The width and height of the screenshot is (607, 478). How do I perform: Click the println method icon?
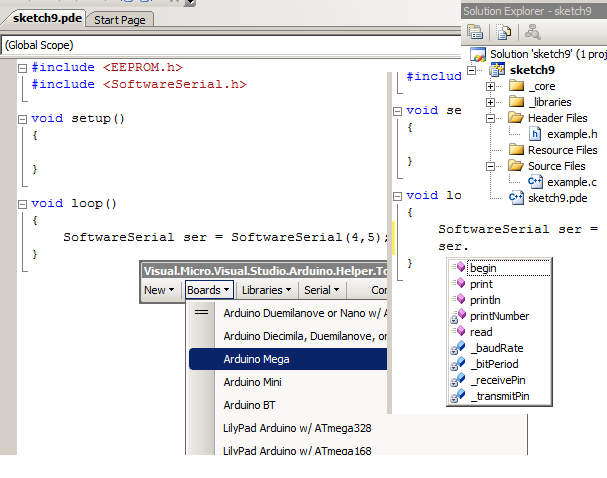[x=459, y=298]
